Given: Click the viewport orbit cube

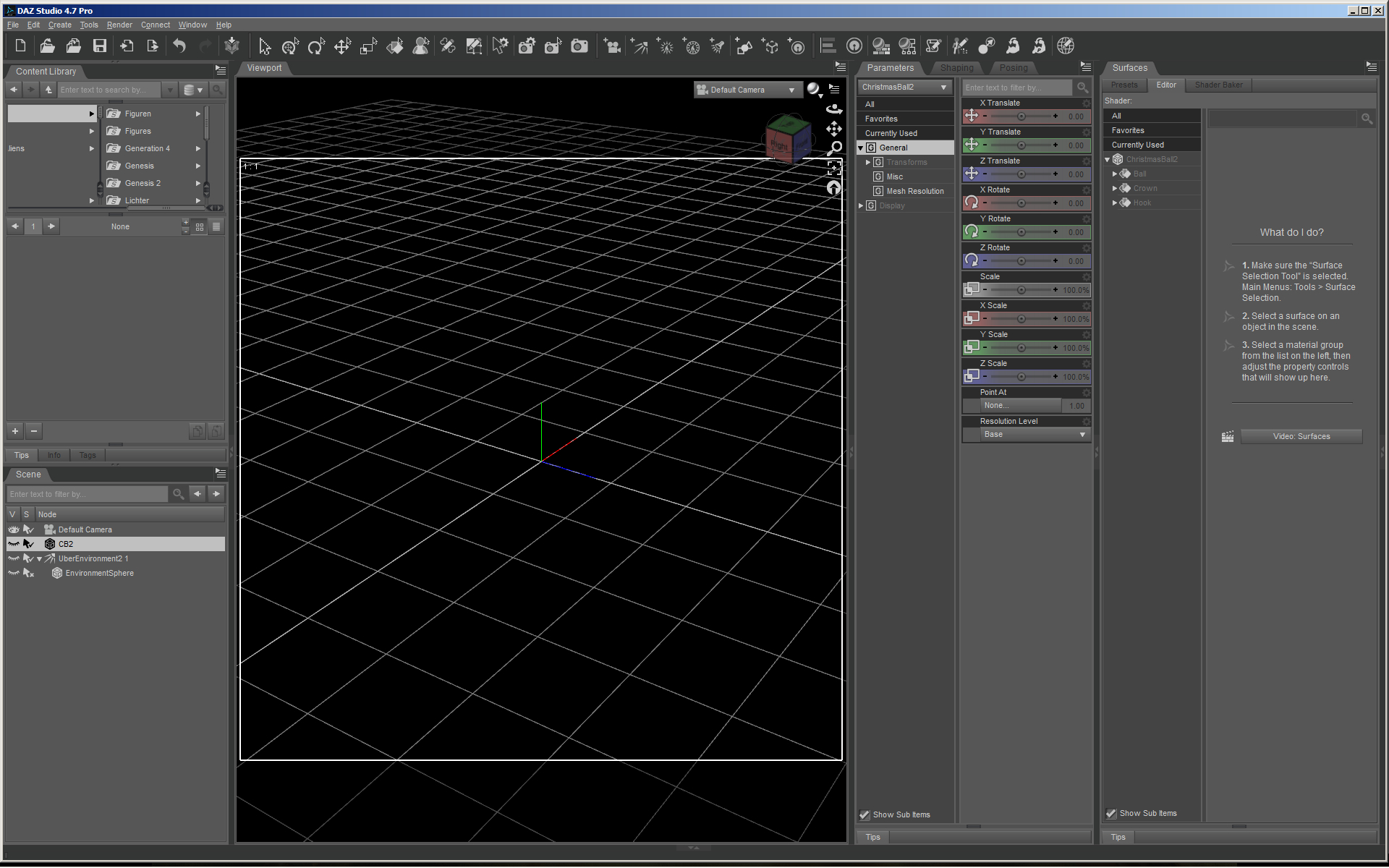Looking at the screenshot, I should tap(788, 138).
